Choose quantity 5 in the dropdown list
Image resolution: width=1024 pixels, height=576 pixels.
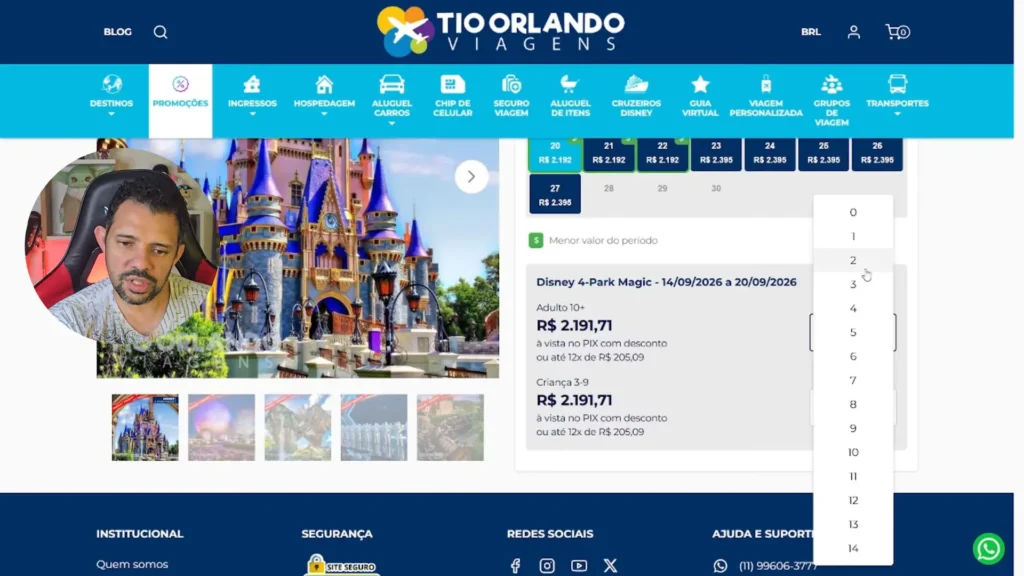tap(853, 332)
